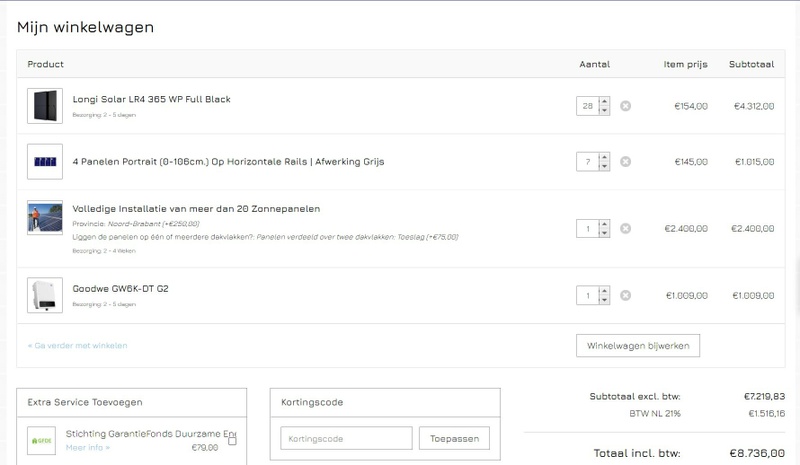Decrease Volledige Installatie quantity
Screen dimensions: 800x465
(x=604, y=234)
